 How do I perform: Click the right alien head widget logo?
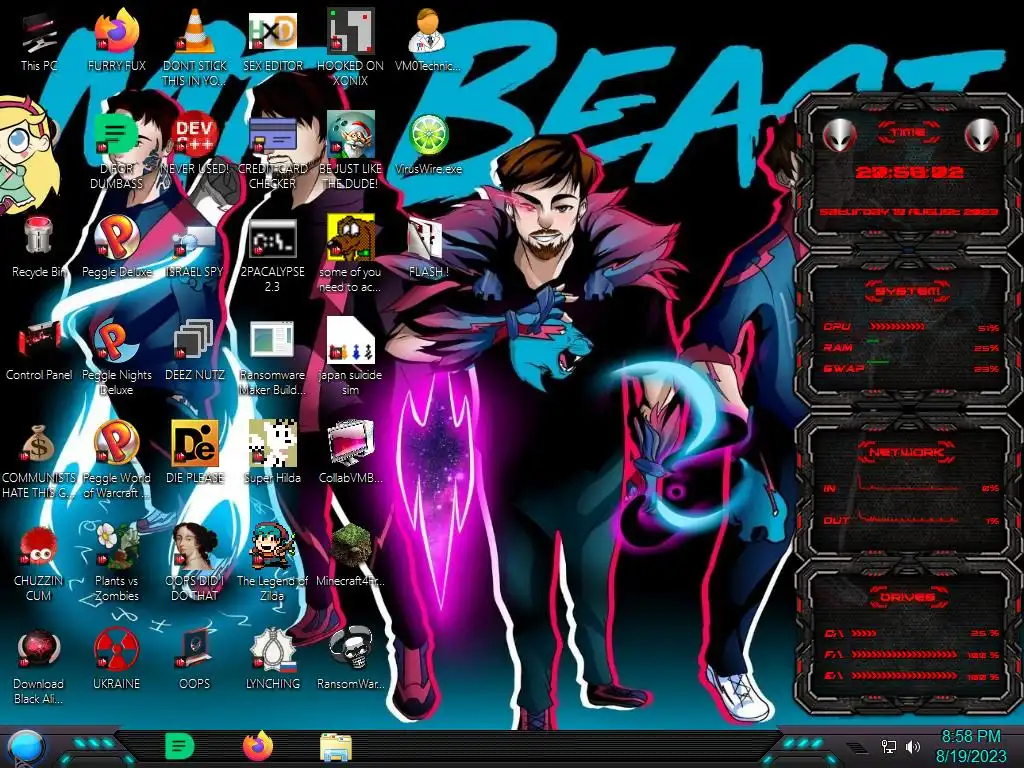tap(982, 136)
